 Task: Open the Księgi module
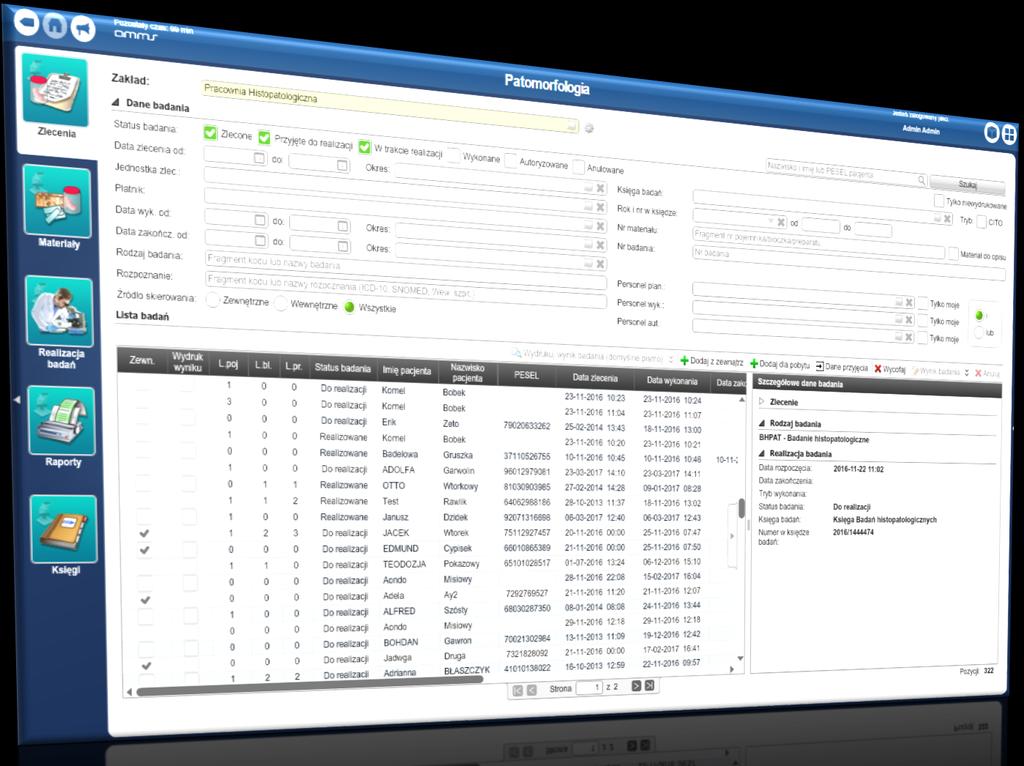(65, 535)
